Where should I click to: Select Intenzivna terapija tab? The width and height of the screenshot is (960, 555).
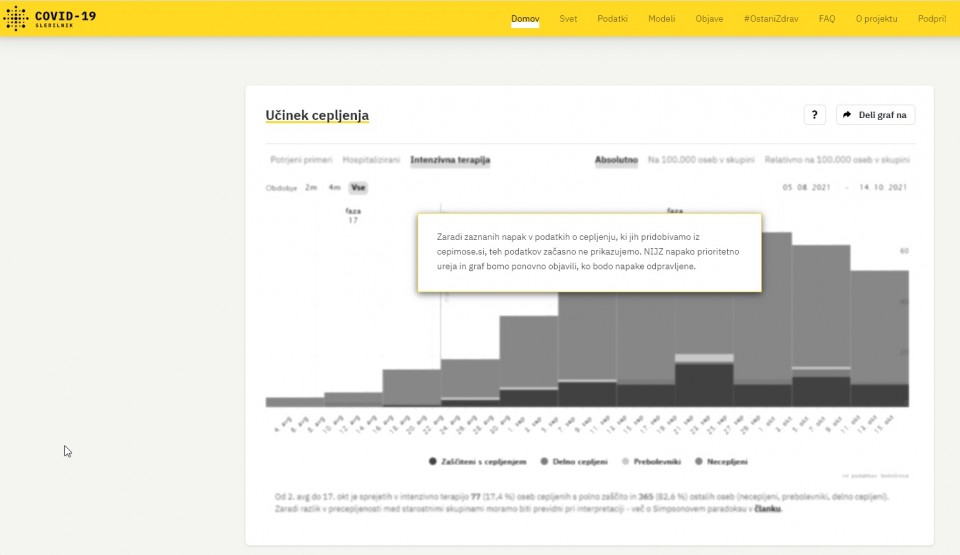click(x=450, y=160)
